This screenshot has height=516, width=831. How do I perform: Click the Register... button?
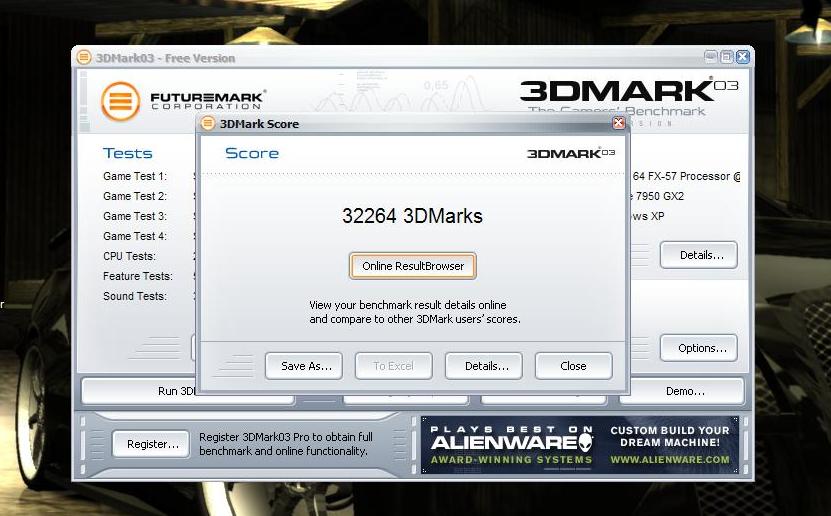tap(151, 444)
